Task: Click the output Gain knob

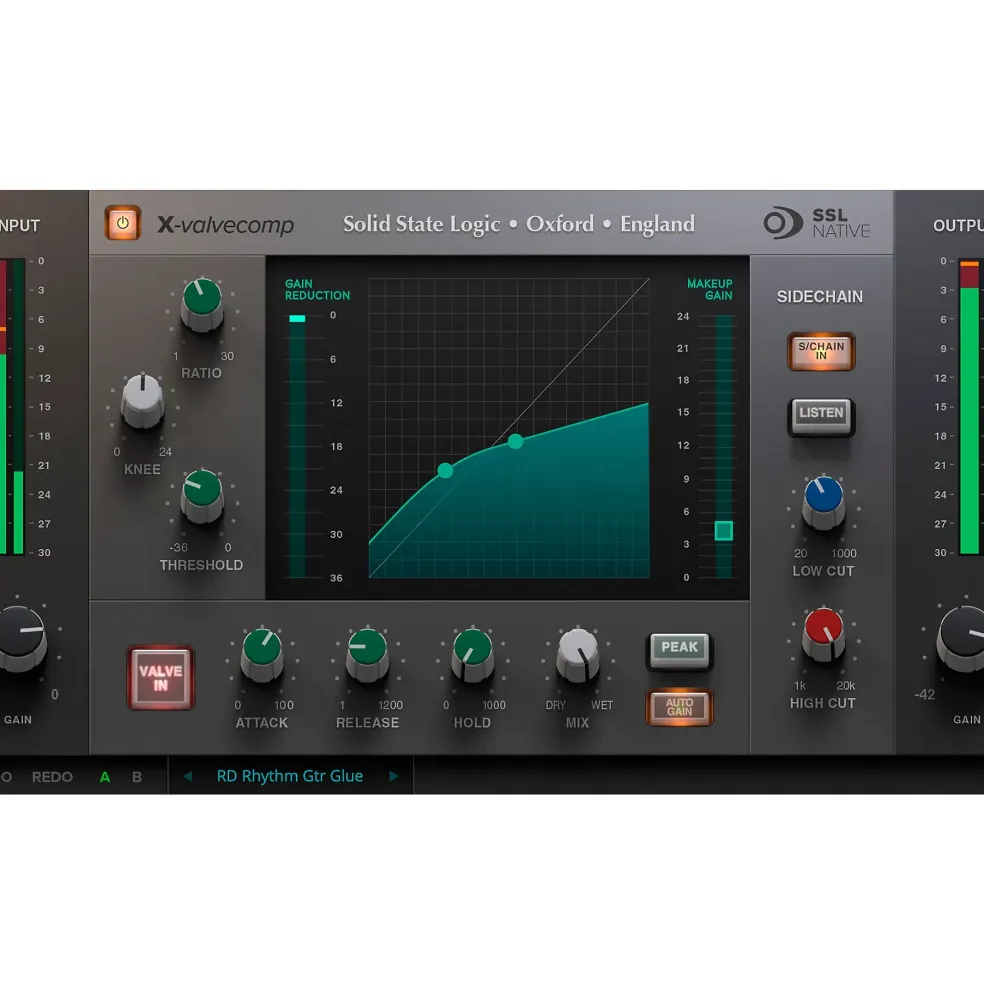Action: tap(961, 639)
